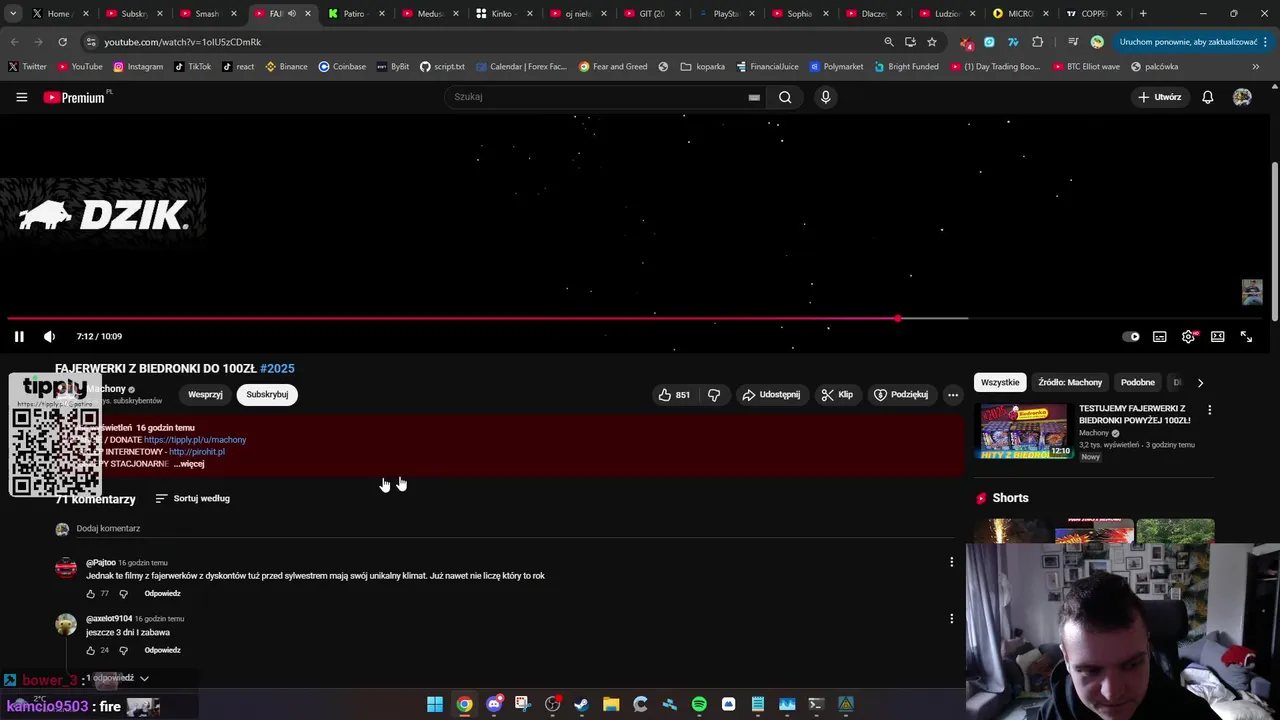Open the Chrome extensions puzzle icon
The width and height of the screenshot is (1280, 720).
(x=1037, y=42)
